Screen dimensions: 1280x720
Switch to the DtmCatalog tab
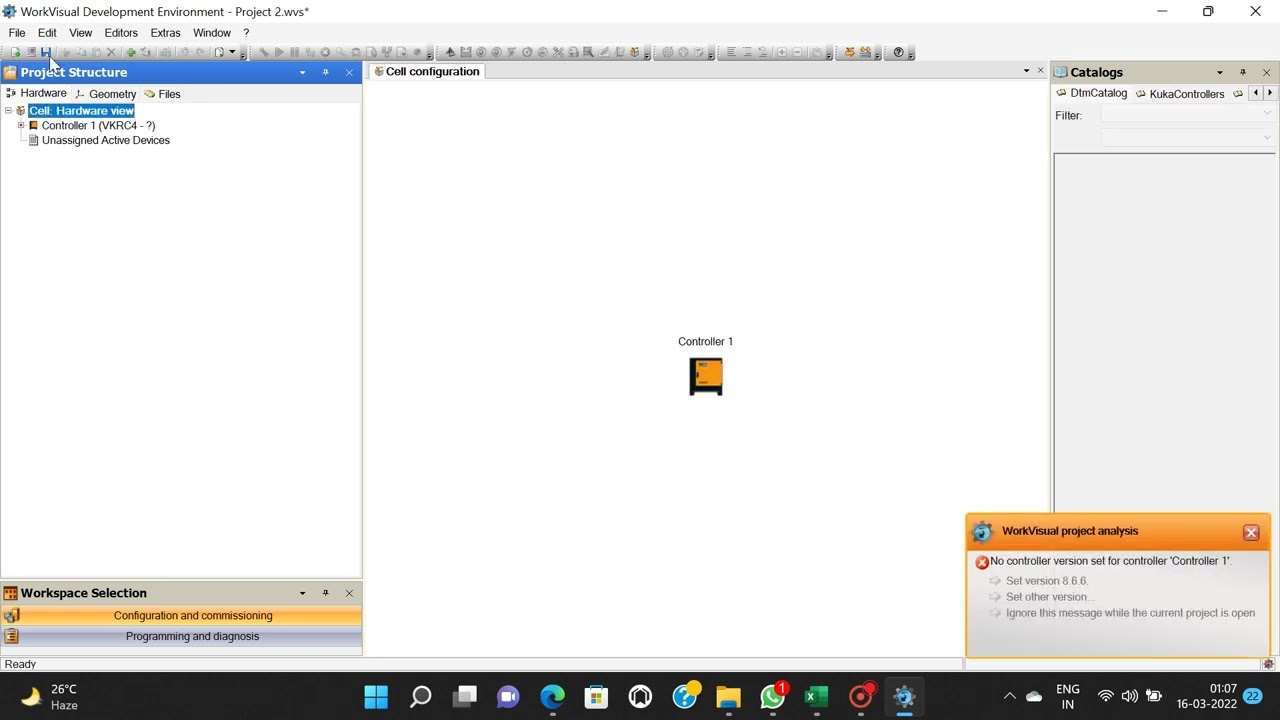pyautogui.click(x=1092, y=93)
